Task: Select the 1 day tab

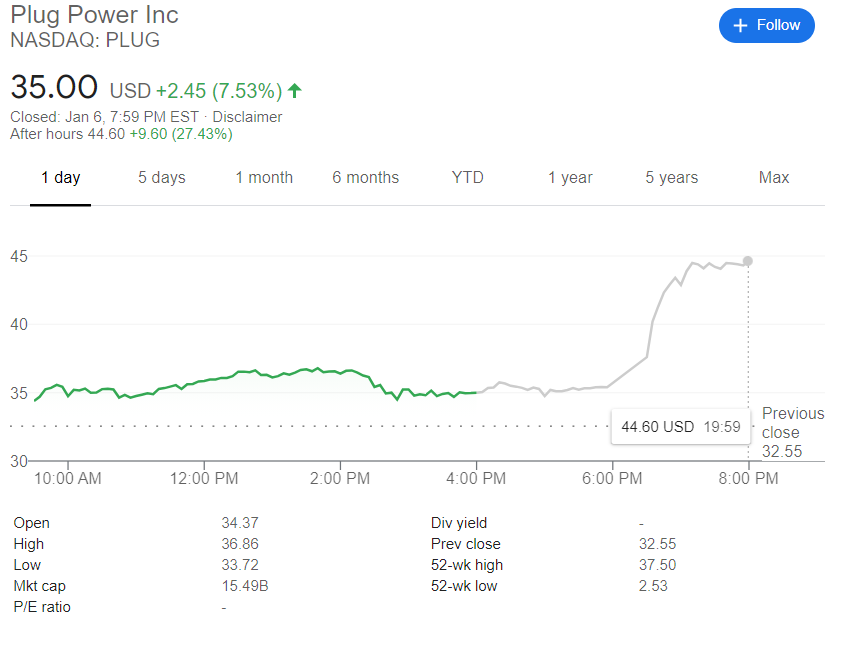Action: pyautogui.click(x=60, y=177)
